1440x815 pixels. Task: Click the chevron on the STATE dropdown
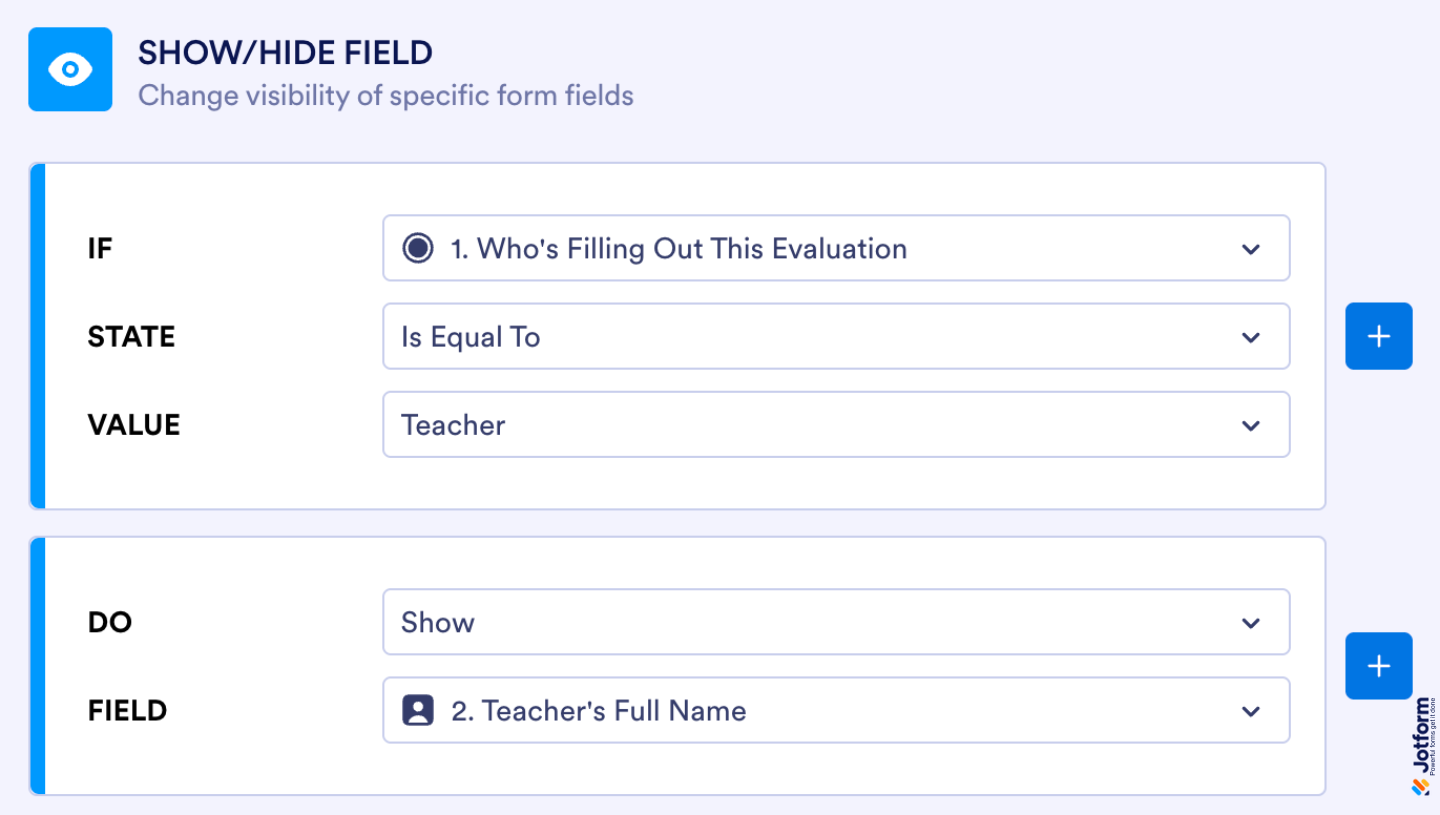point(1250,337)
